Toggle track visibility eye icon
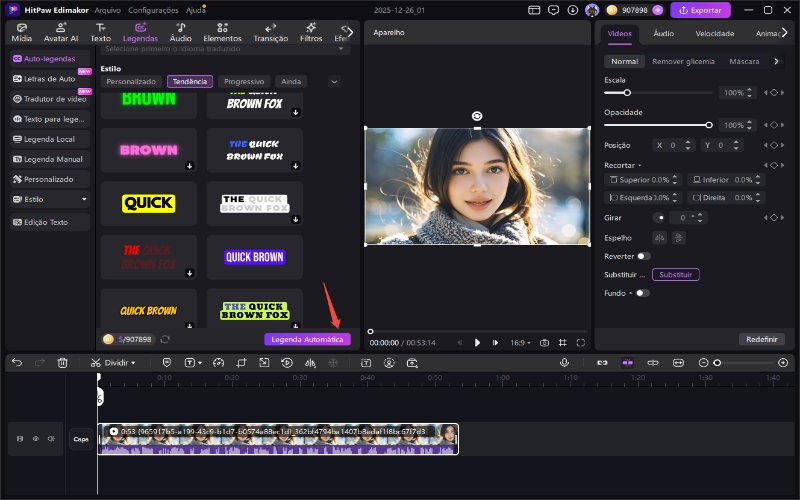Viewport: 800px width, 500px height. (35, 438)
